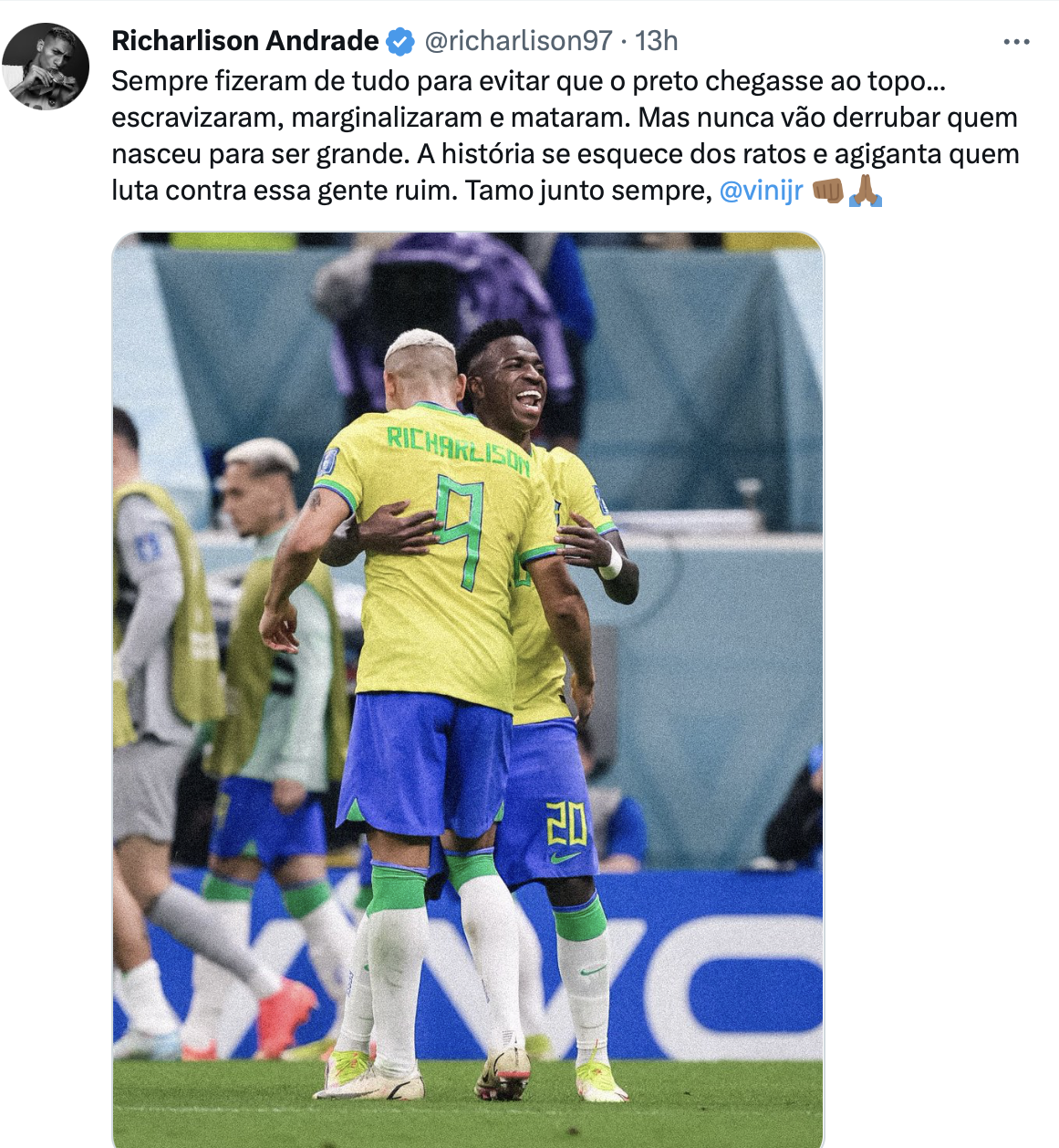Click the @richarlison97 handle
This screenshot has height=1148, width=1059.
[518, 41]
